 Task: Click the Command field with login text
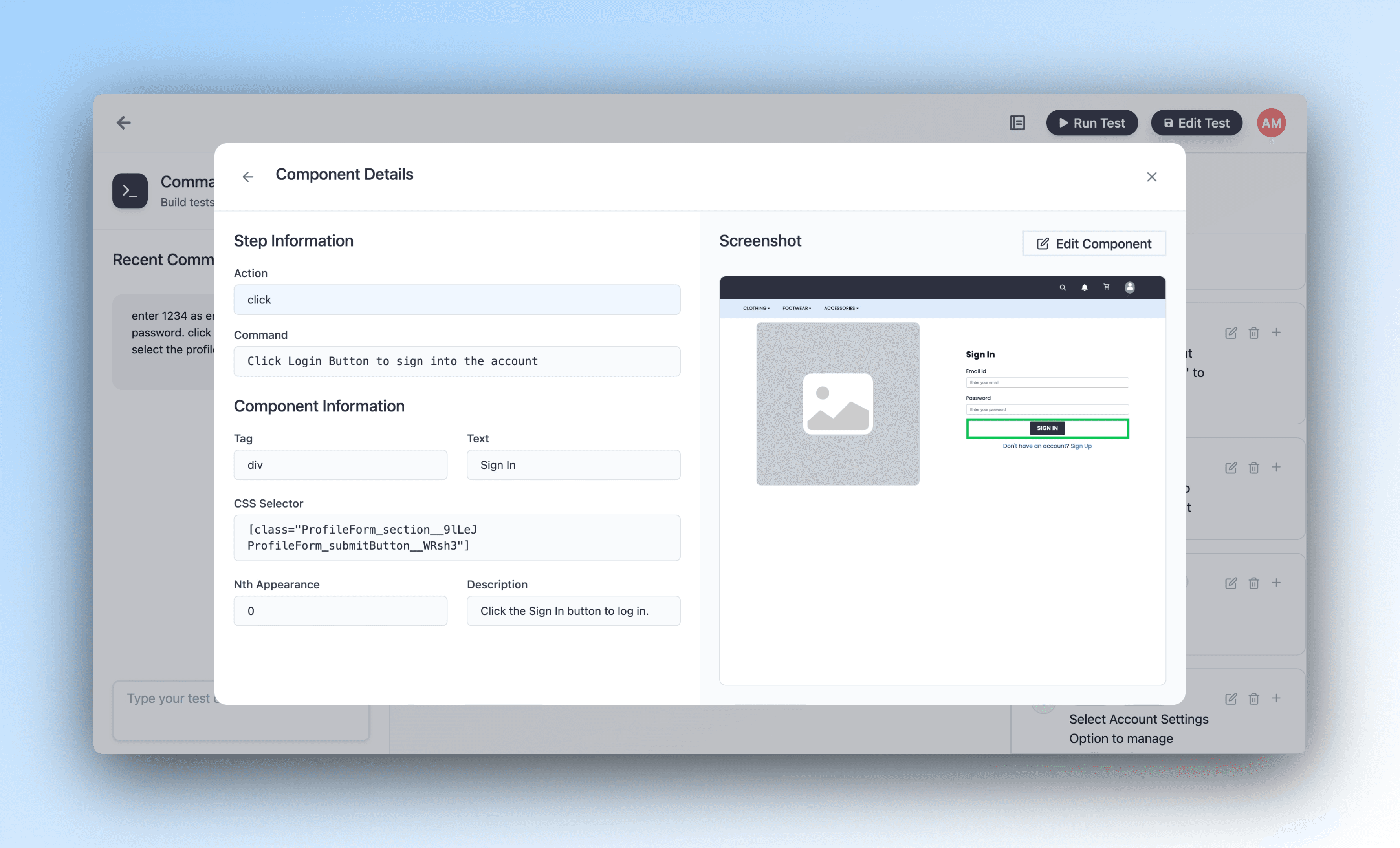click(457, 361)
